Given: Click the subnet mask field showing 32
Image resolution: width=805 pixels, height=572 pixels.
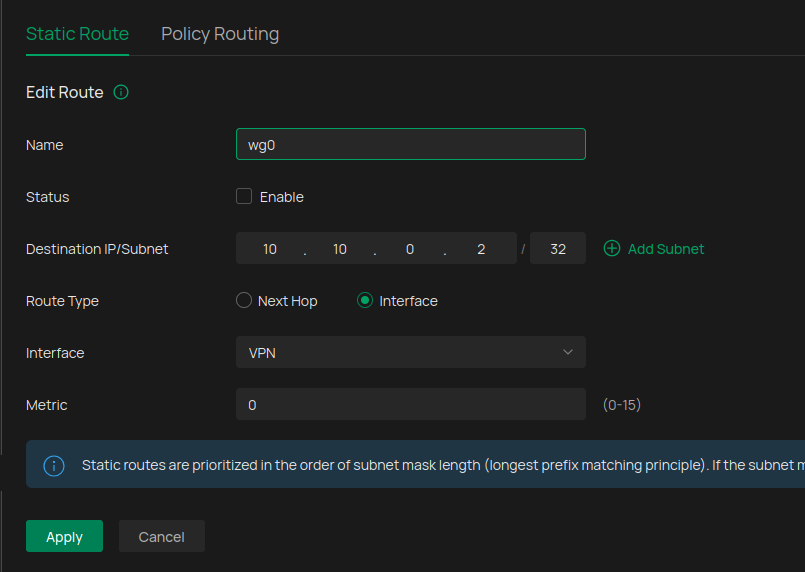Looking at the screenshot, I should pos(558,249).
